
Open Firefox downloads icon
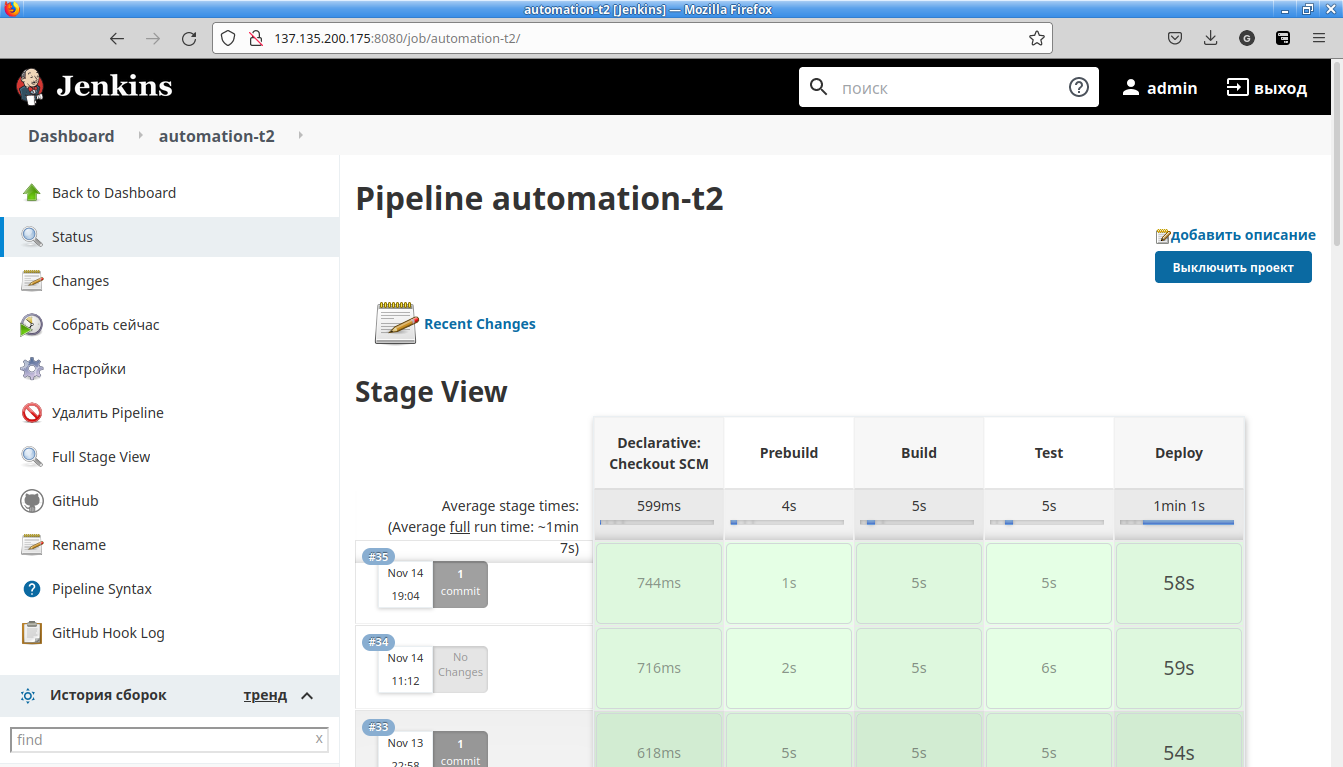(x=1211, y=39)
